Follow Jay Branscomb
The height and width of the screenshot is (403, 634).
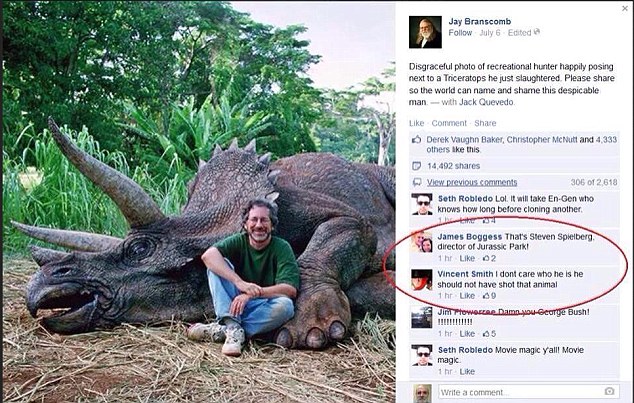(x=460, y=33)
